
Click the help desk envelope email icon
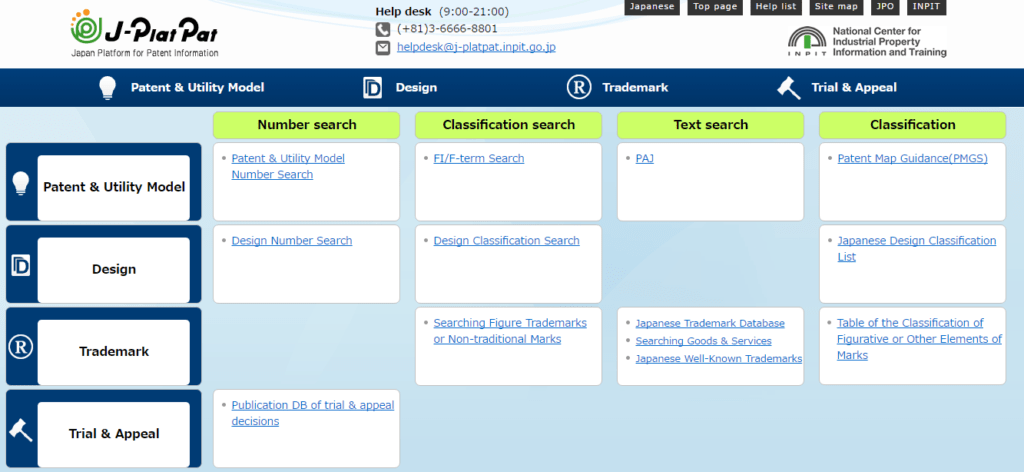[x=383, y=48]
